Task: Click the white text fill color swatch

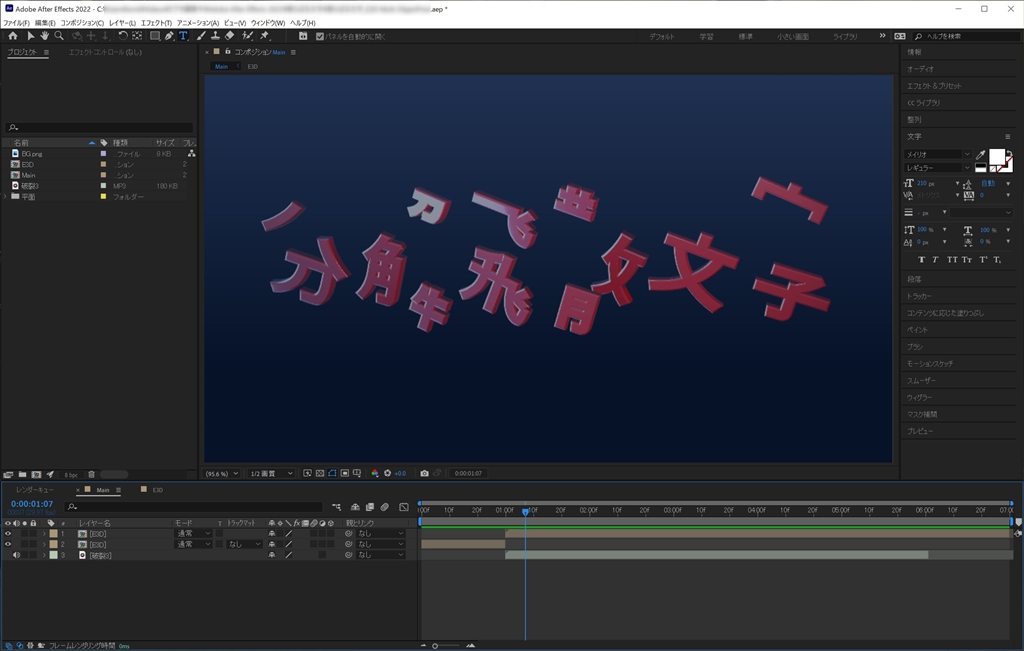Action: point(997,156)
